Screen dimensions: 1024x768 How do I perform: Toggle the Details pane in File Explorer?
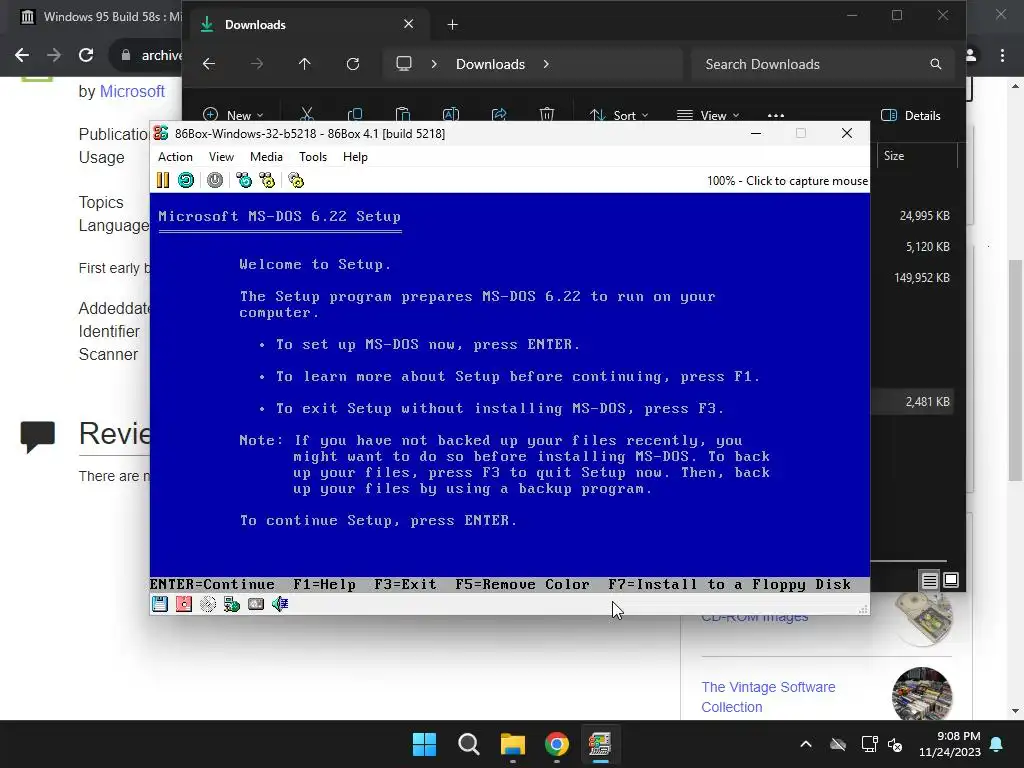click(910, 116)
